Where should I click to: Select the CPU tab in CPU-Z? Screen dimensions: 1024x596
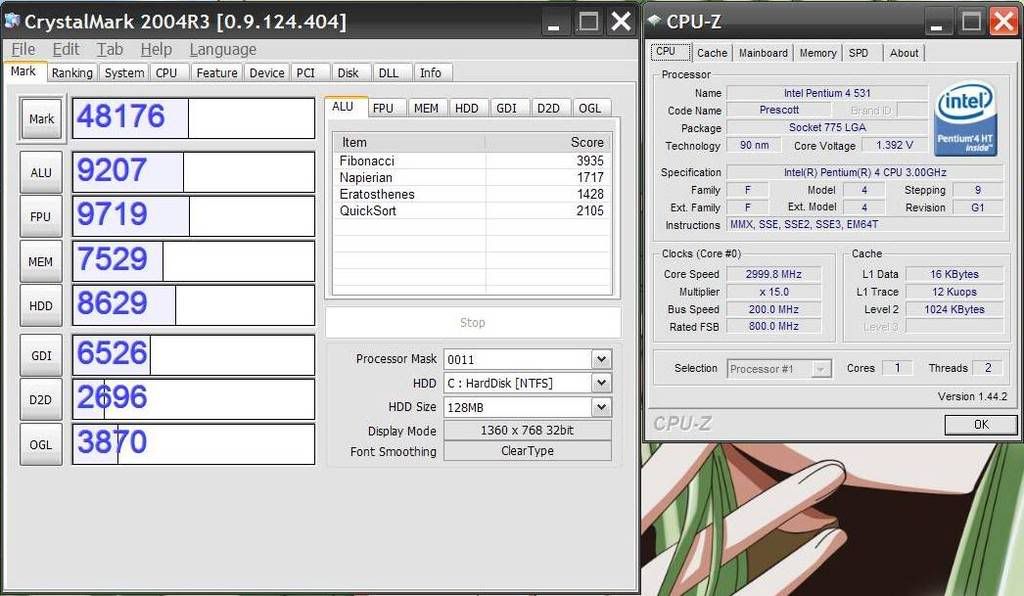pyautogui.click(x=671, y=52)
